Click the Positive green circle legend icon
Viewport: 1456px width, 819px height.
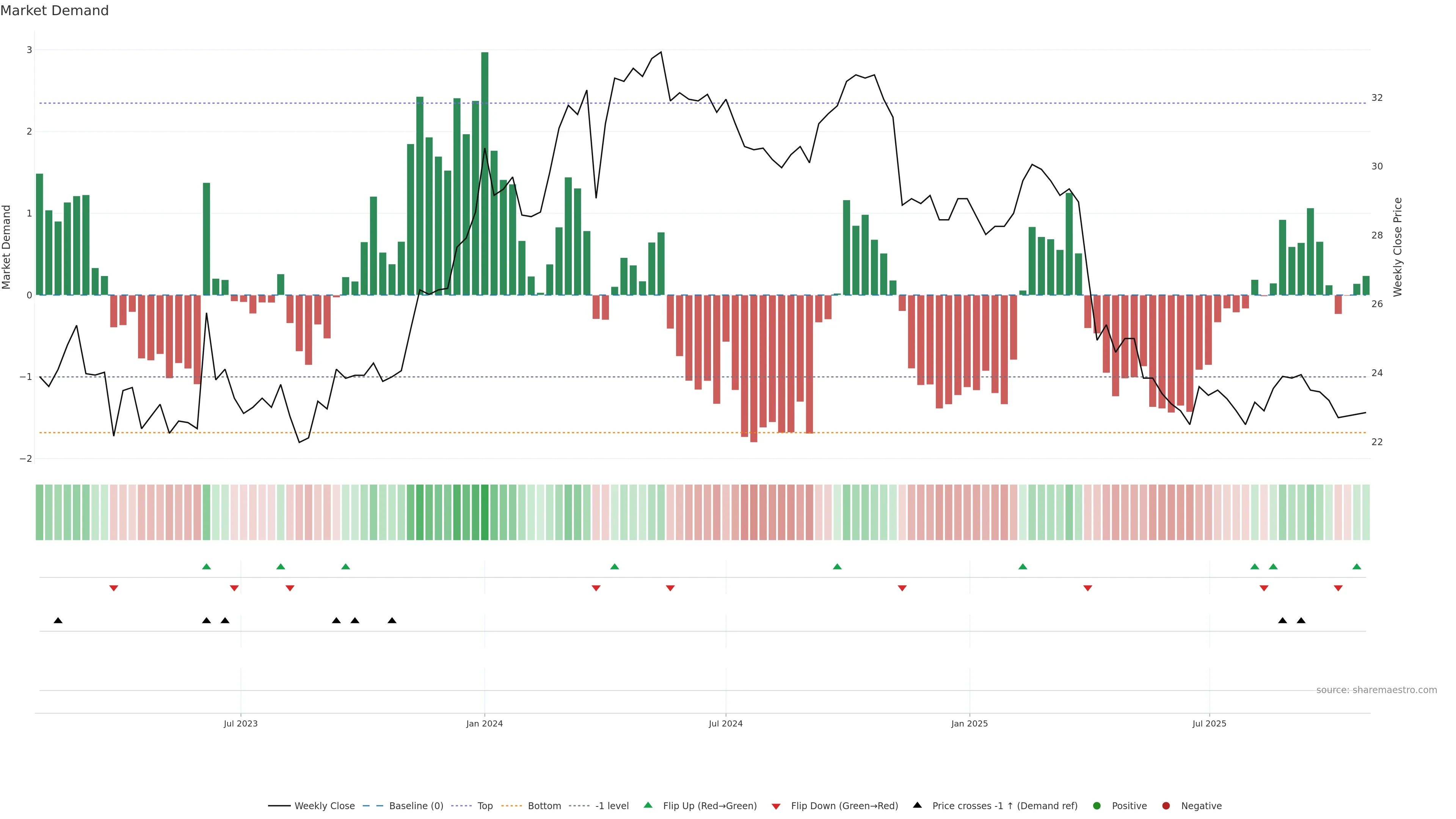click(1097, 806)
